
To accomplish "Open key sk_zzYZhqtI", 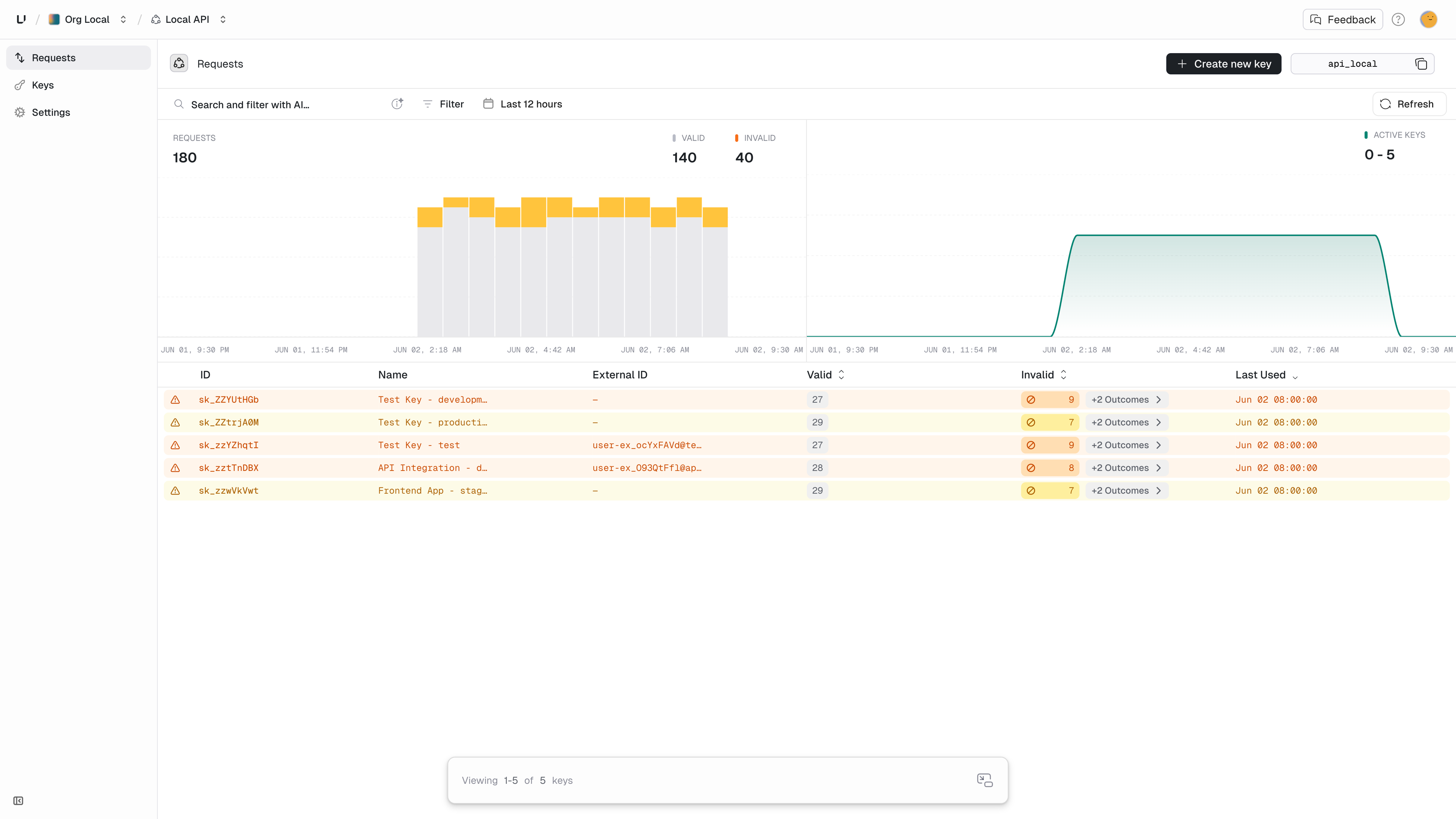I will click(x=228, y=445).
